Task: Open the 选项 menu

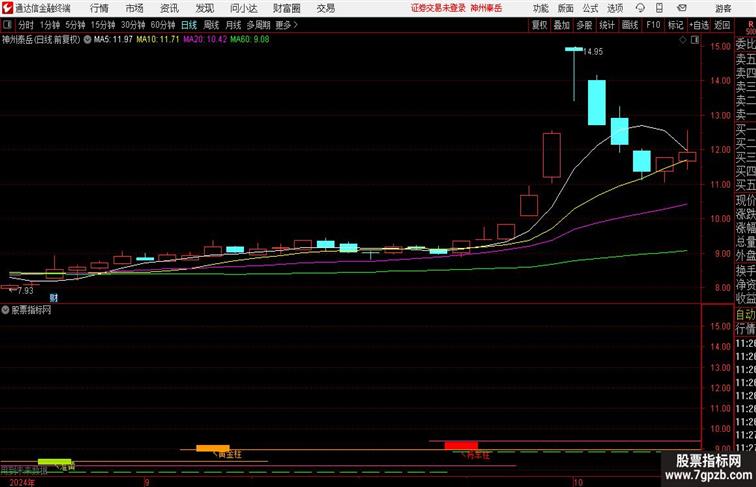Action: (615, 8)
